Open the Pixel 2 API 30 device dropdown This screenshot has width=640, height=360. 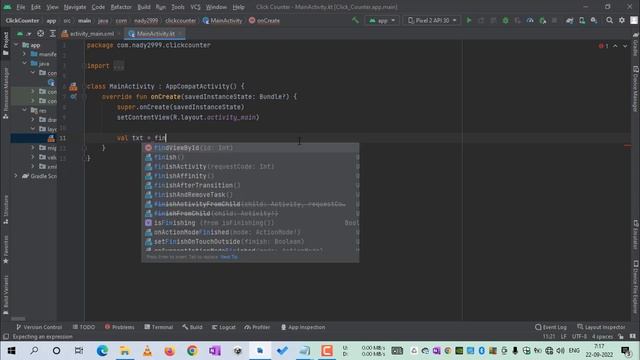pyautogui.click(x=432, y=20)
